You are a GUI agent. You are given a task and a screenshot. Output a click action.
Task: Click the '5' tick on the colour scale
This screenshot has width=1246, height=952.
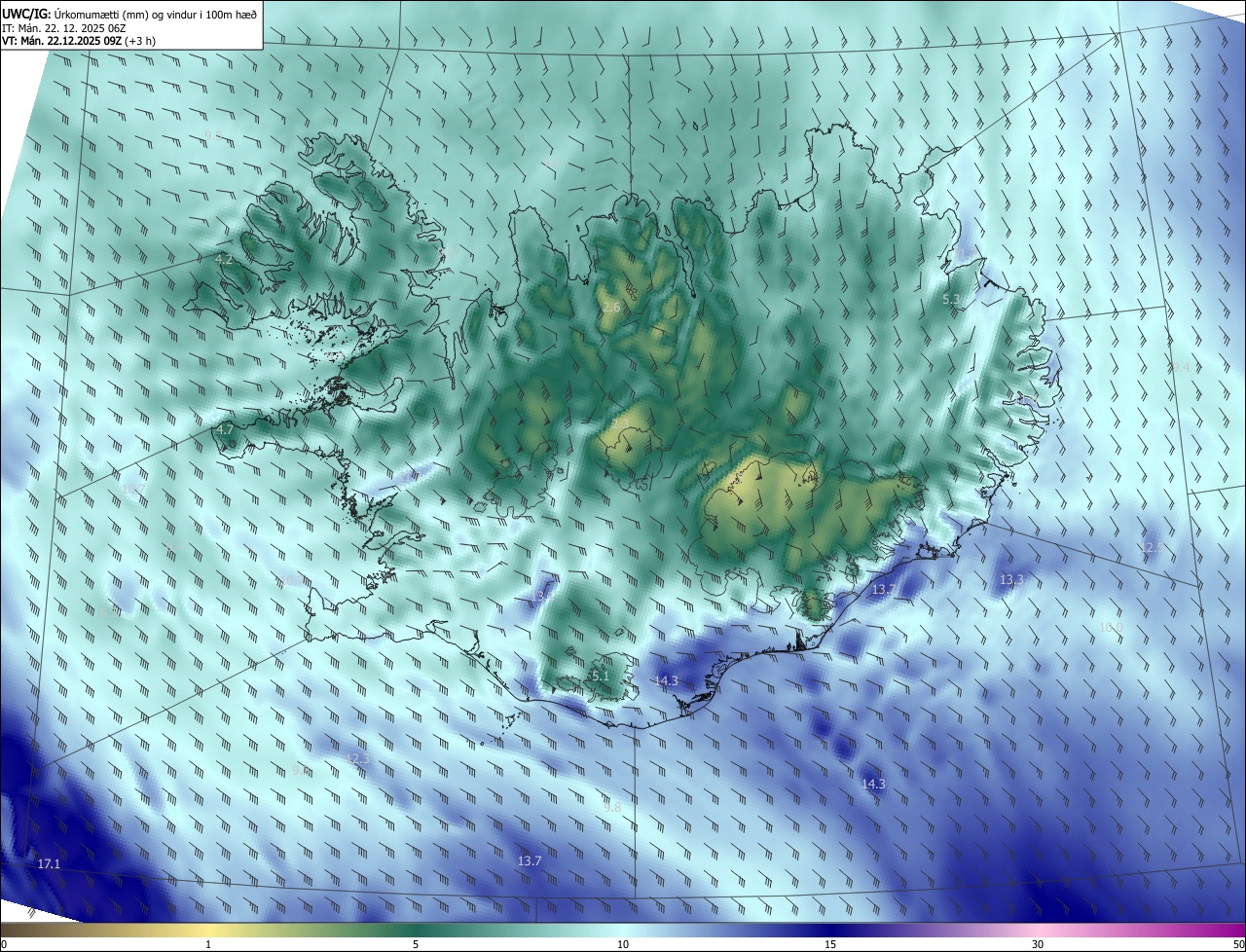(416, 944)
